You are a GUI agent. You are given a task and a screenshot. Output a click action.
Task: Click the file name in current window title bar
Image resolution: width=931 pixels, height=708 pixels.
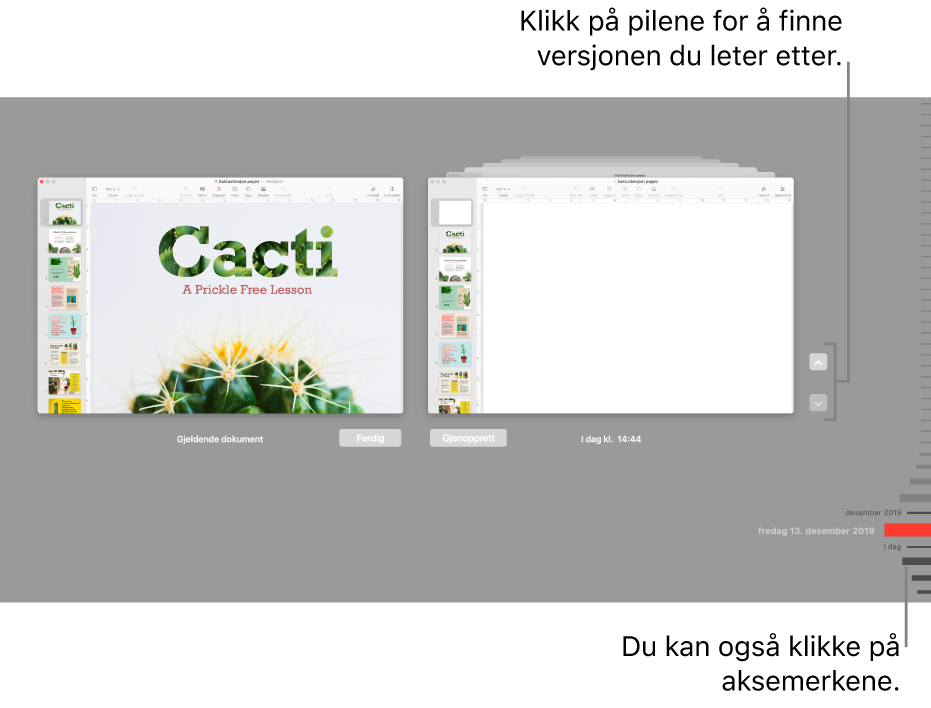point(238,181)
